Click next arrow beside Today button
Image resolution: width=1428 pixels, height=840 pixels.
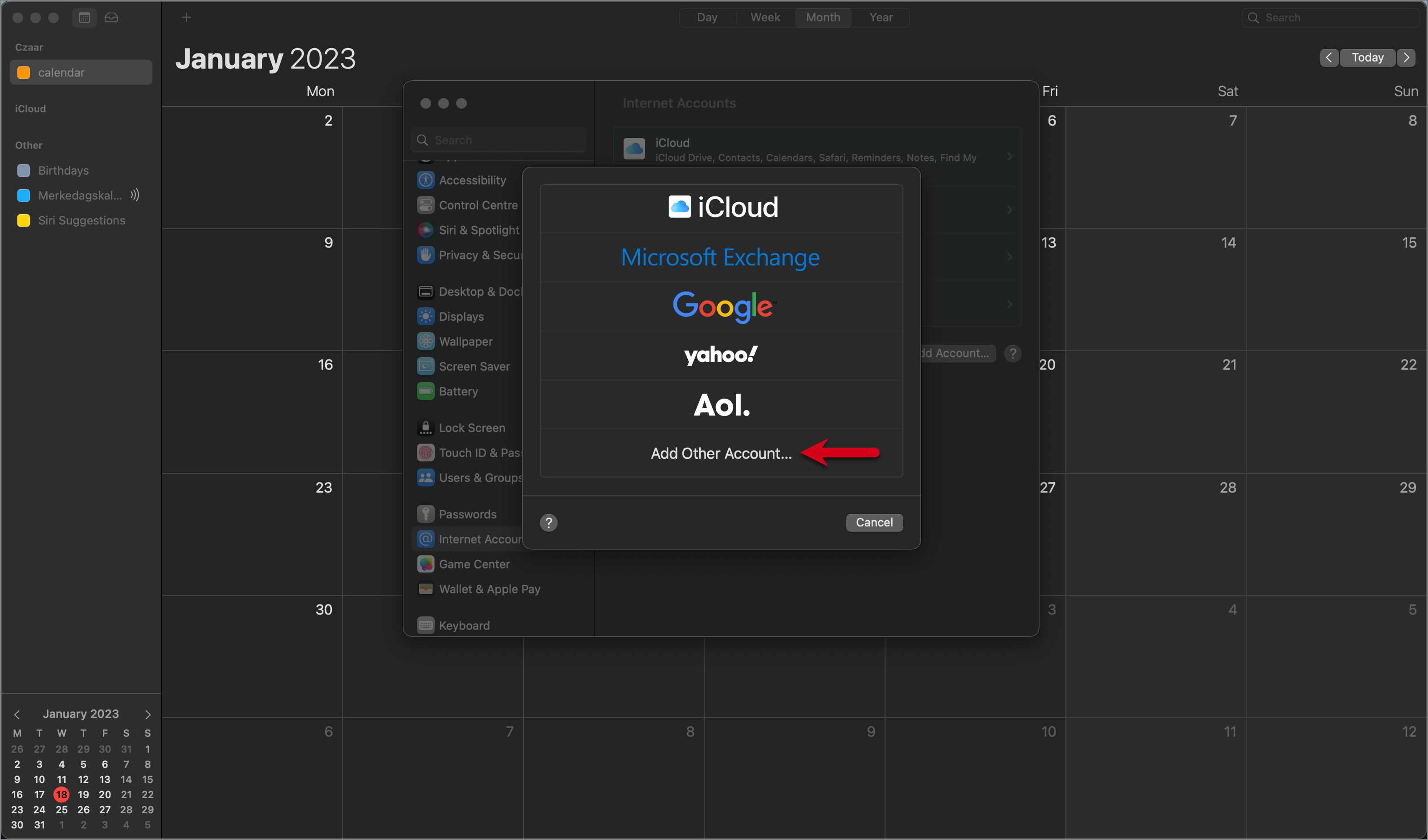pyautogui.click(x=1407, y=58)
